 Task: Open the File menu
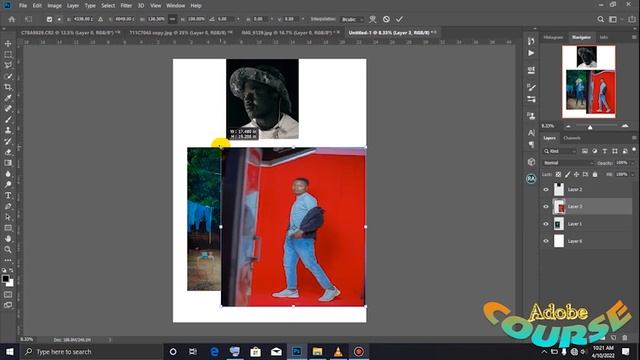click(x=23, y=6)
